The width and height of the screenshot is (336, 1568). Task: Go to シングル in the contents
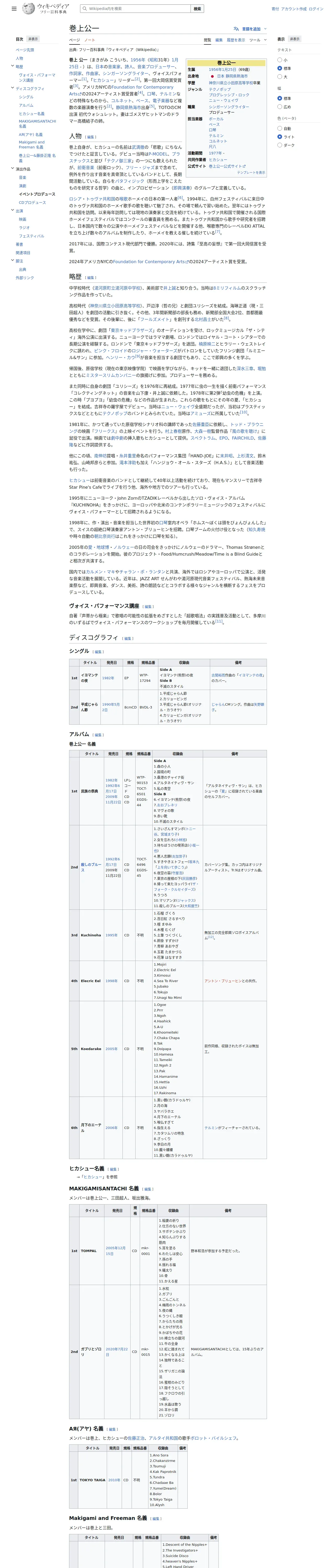[x=26, y=97]
